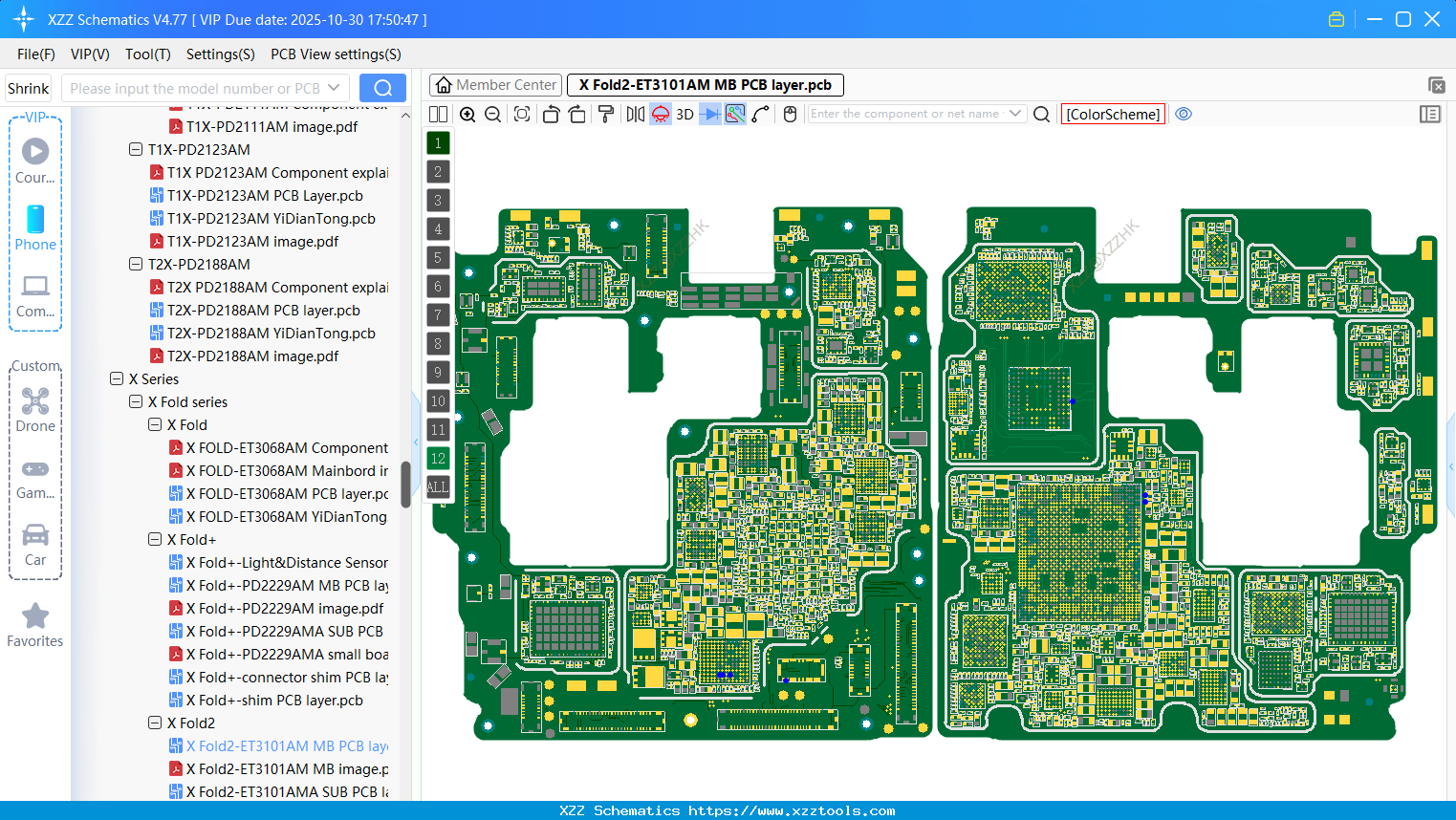Toggle the side panel list view icon
The width and height of the screenshot is (1456, 820).
click(1430, 114)
